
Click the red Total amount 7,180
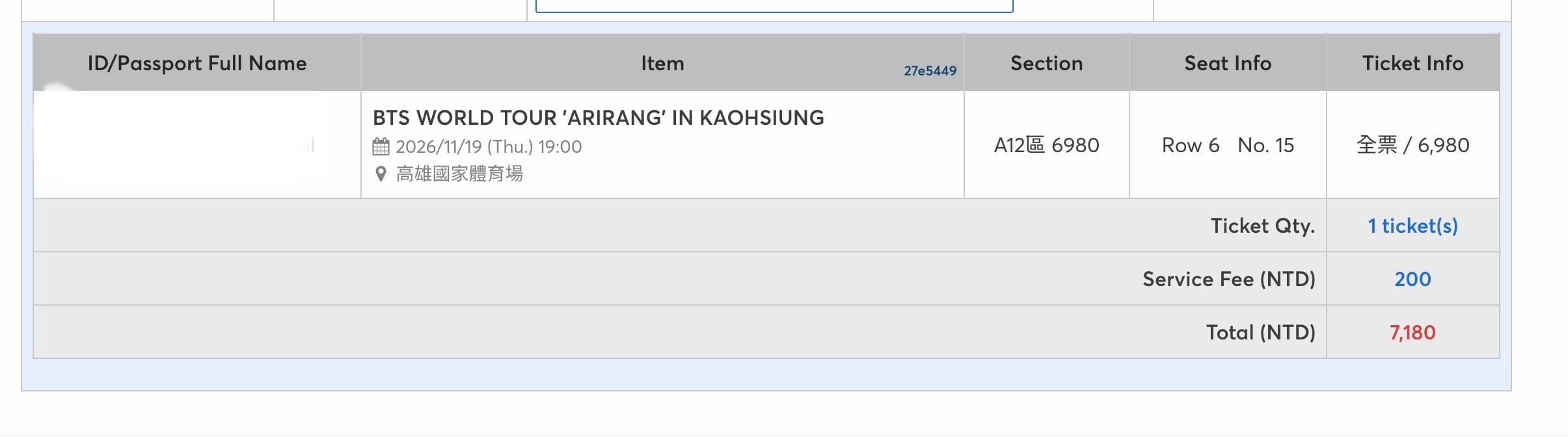pos(1413,332)
